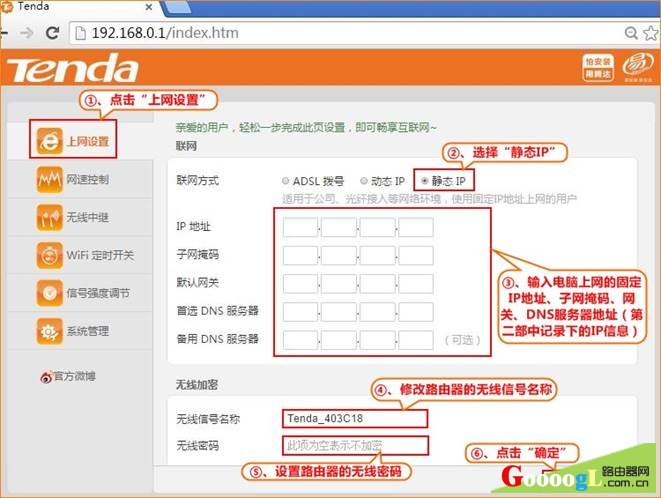Viewport: 661px width, 498px height.
Task: Open 网速控制 speed control icon
Action: tap(50, 179)
